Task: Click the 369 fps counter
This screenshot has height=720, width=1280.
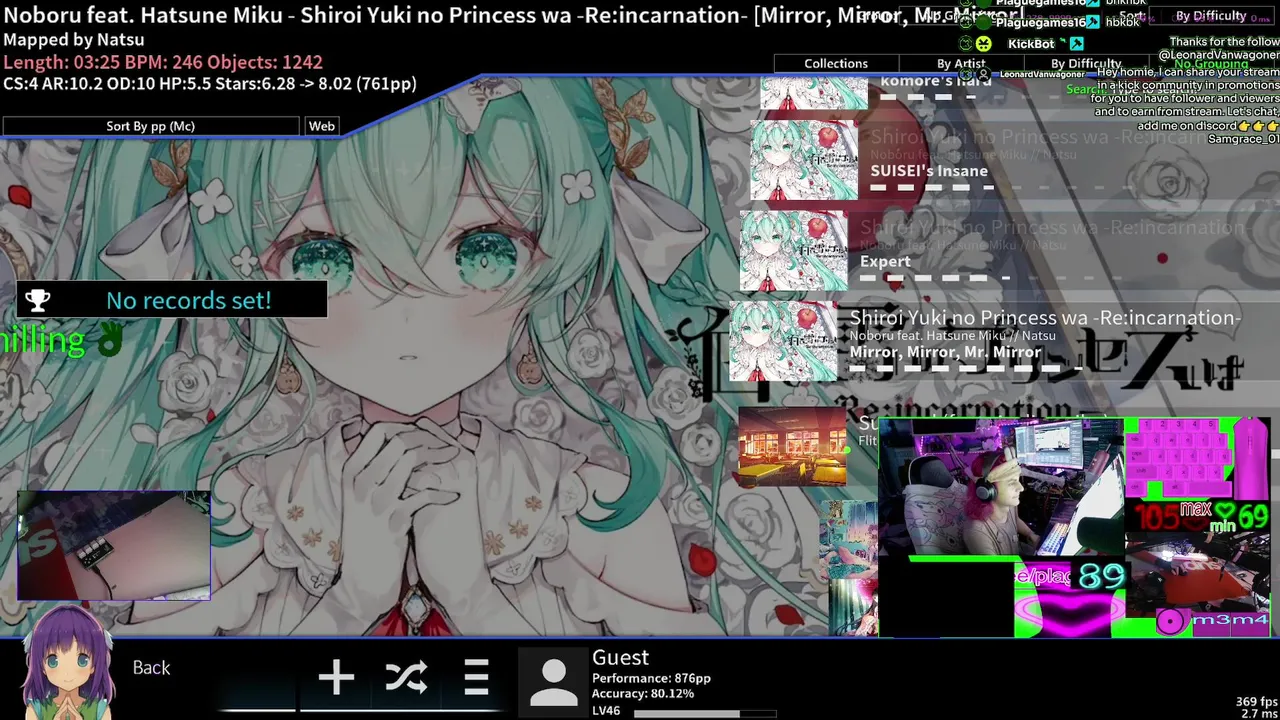Action: coord(1256,702)
